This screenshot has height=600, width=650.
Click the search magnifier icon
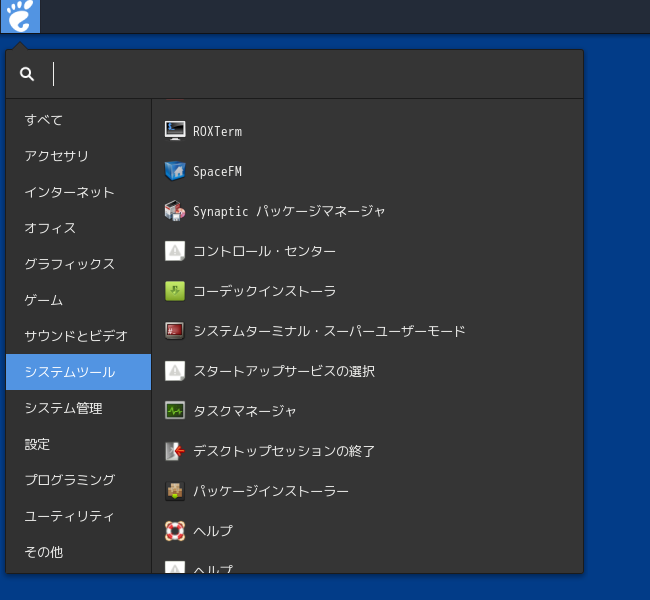click(27, 74)
